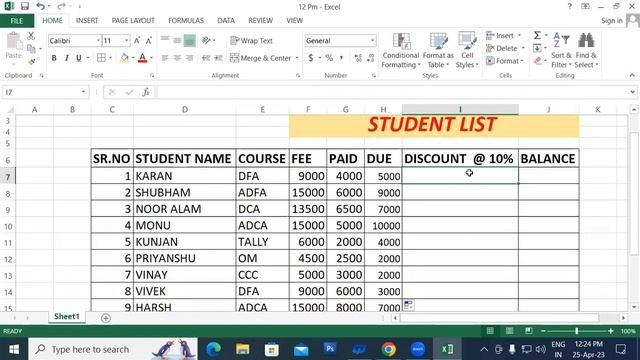
Task: Open the Calibri font name dropdown
Action: [x=98, y=40]
